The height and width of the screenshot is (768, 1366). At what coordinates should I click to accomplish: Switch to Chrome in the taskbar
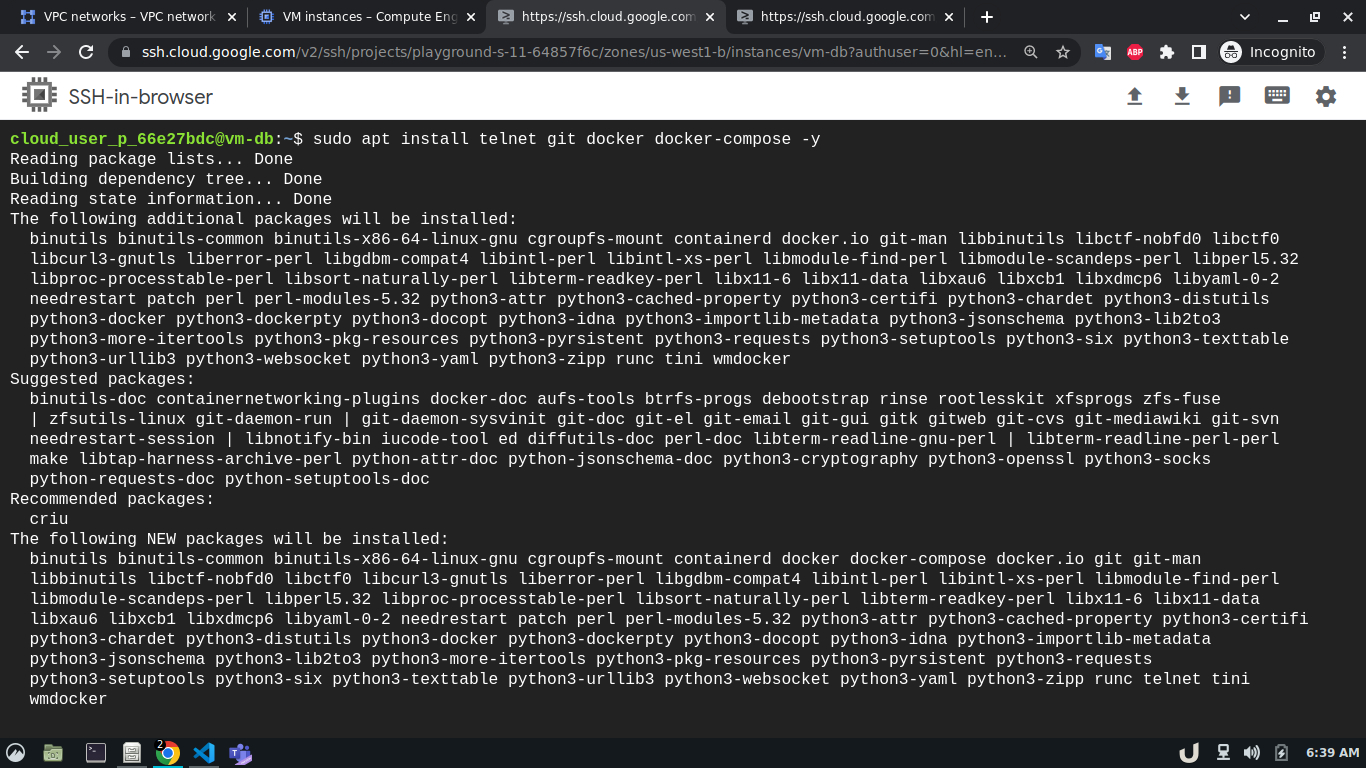168,753
